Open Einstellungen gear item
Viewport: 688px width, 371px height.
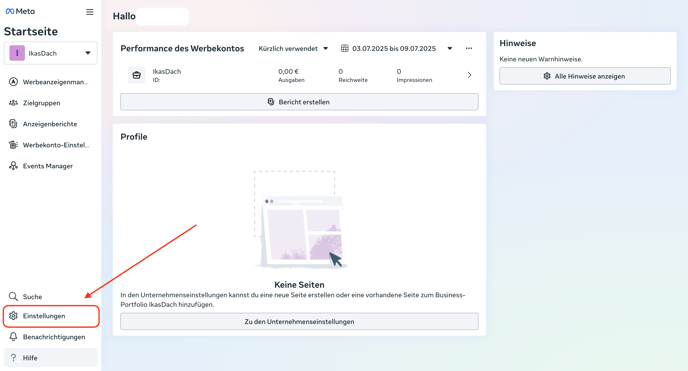[x=50, y=316]
